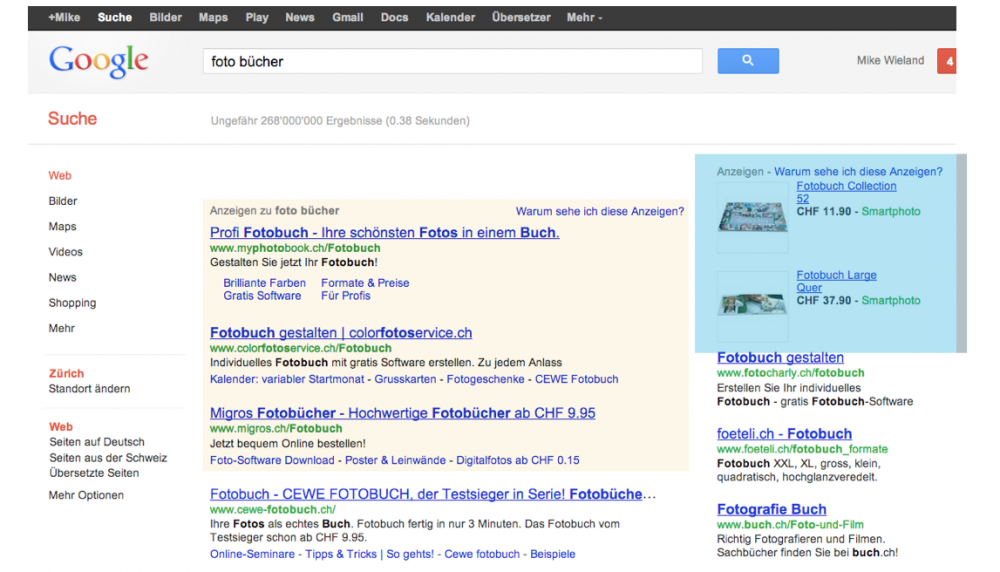
Task: Open Digitalfotos ab CHF 0.15 sitelink
Action: pos(518,460)
